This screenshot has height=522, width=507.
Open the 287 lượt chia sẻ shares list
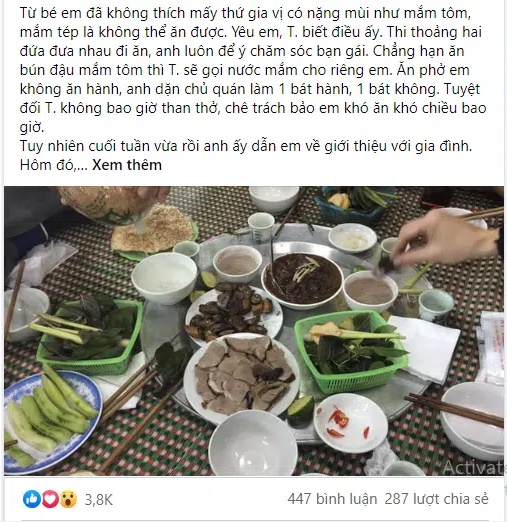436,499
